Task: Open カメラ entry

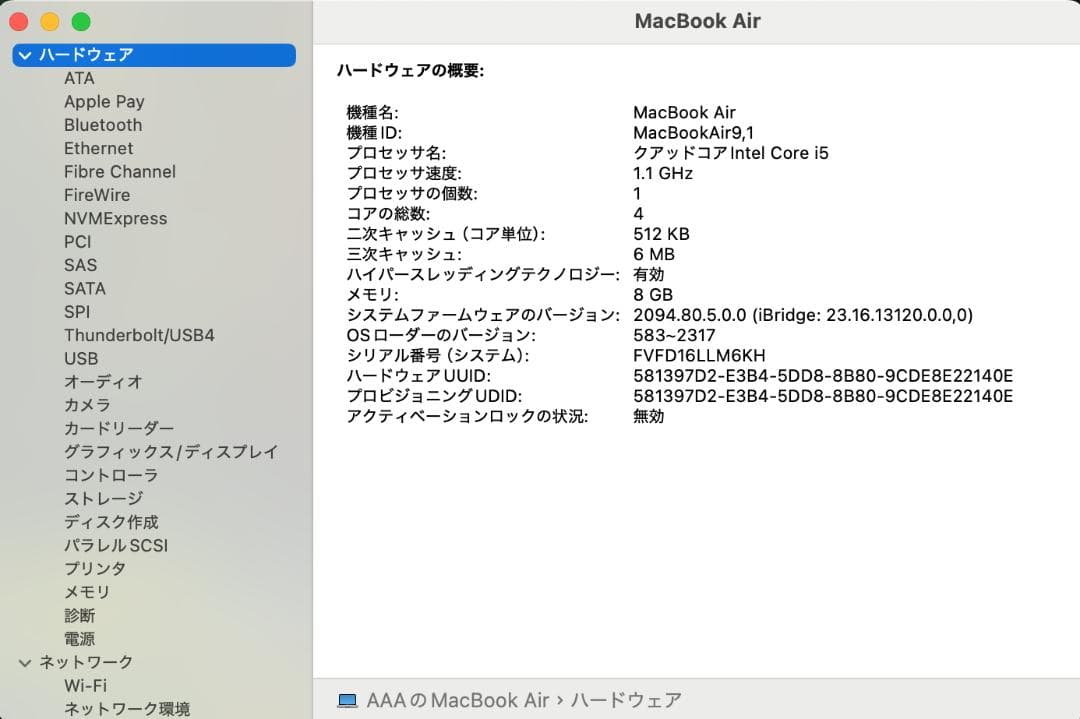Action: click(x=87, y=406)
